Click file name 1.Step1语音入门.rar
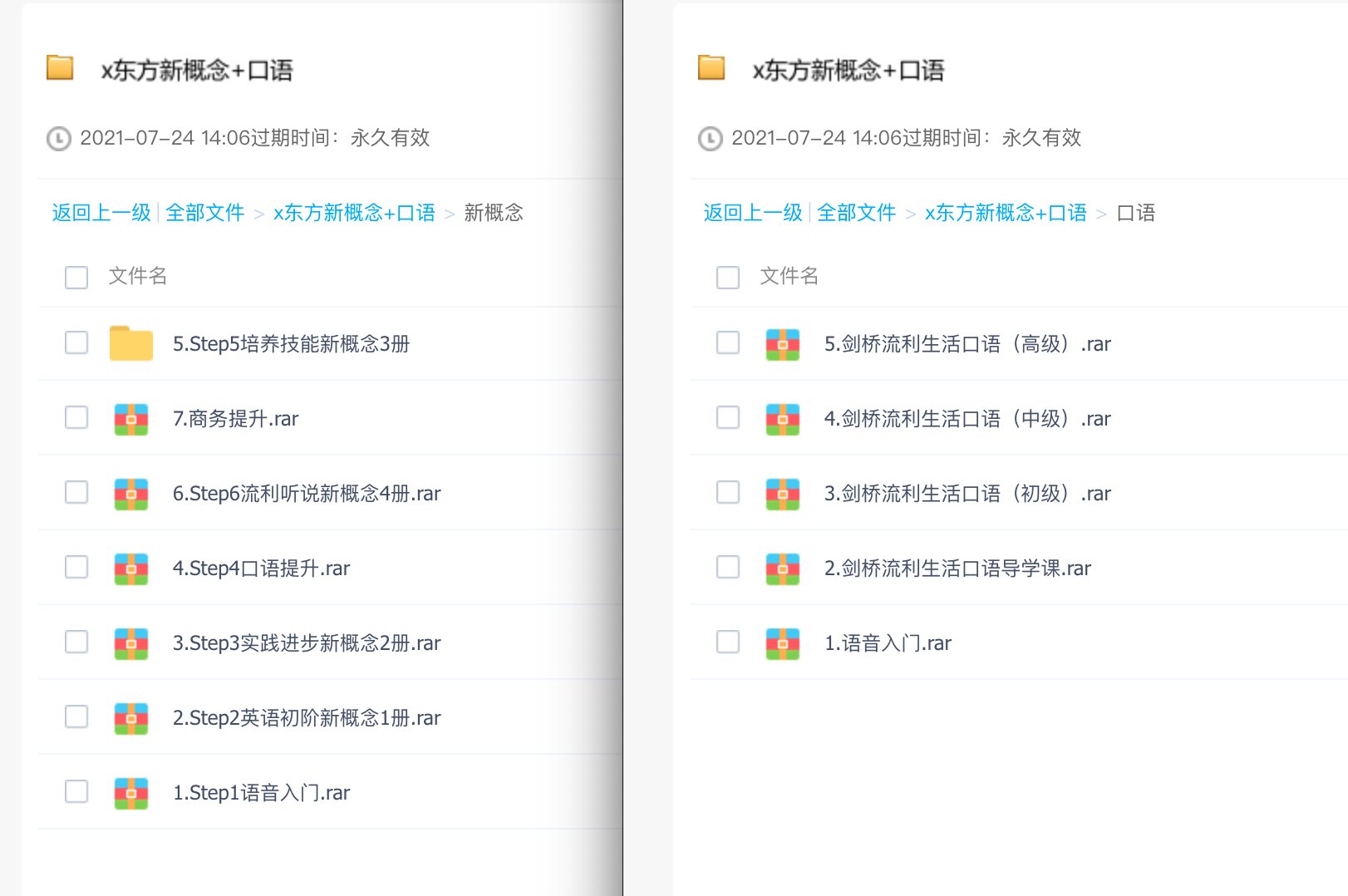 point(261,793)
